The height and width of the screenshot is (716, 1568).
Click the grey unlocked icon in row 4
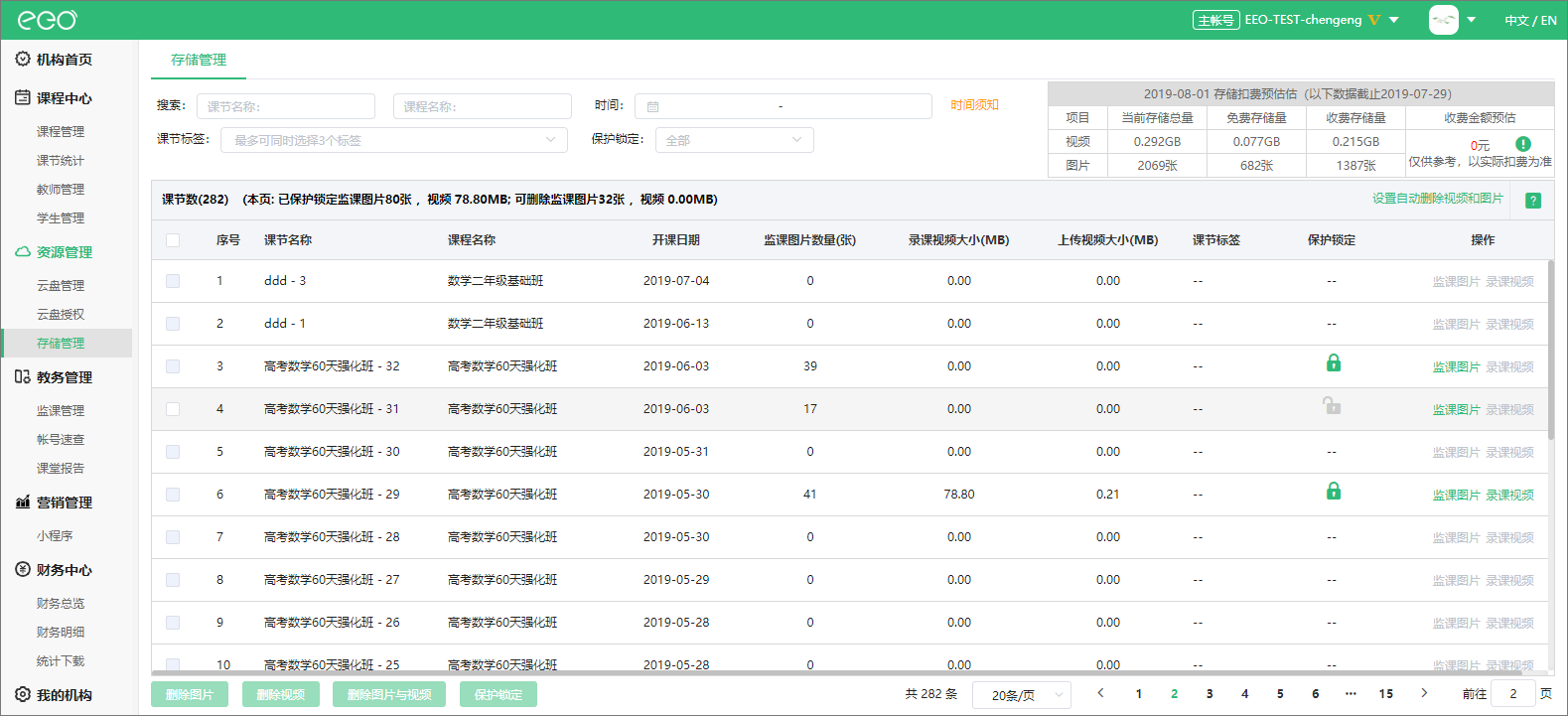pyautogui.click(x=1332, y=405)
